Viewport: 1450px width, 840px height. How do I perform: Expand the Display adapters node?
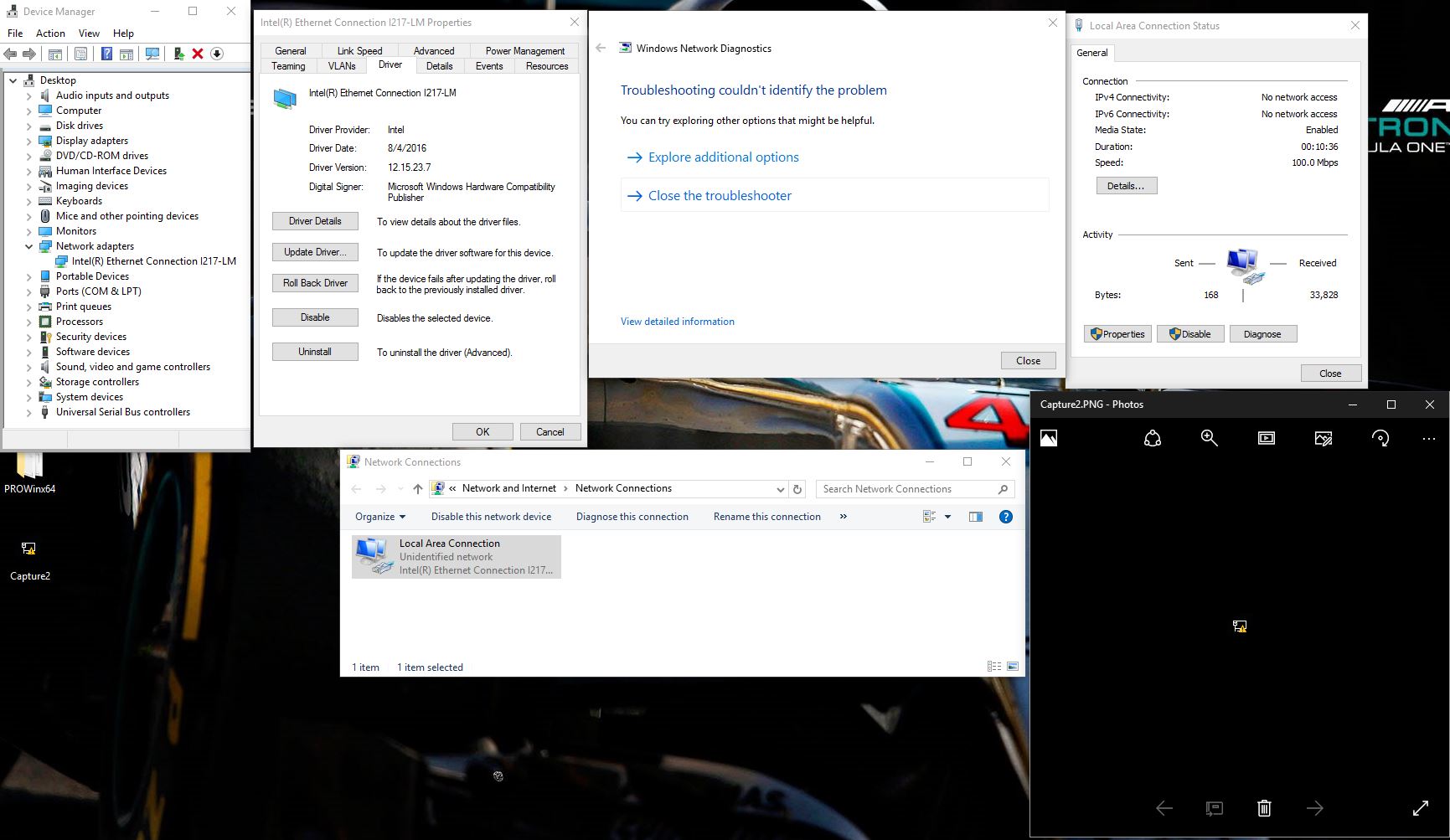pos(29,141)
